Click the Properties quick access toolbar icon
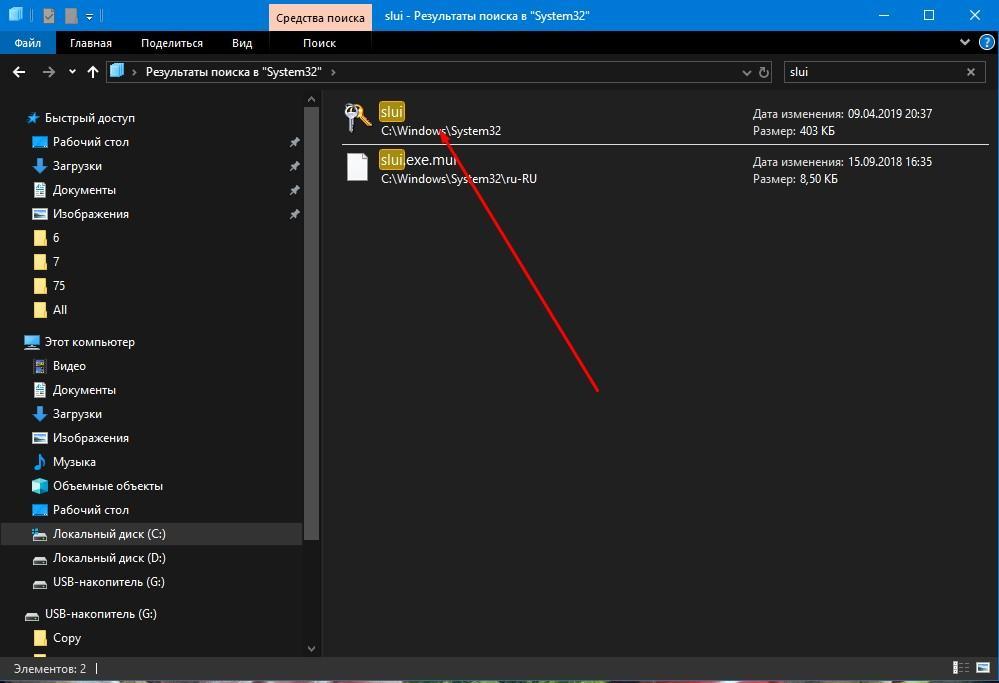The height and width of the screenshot is (683, 999). point(49,15)
